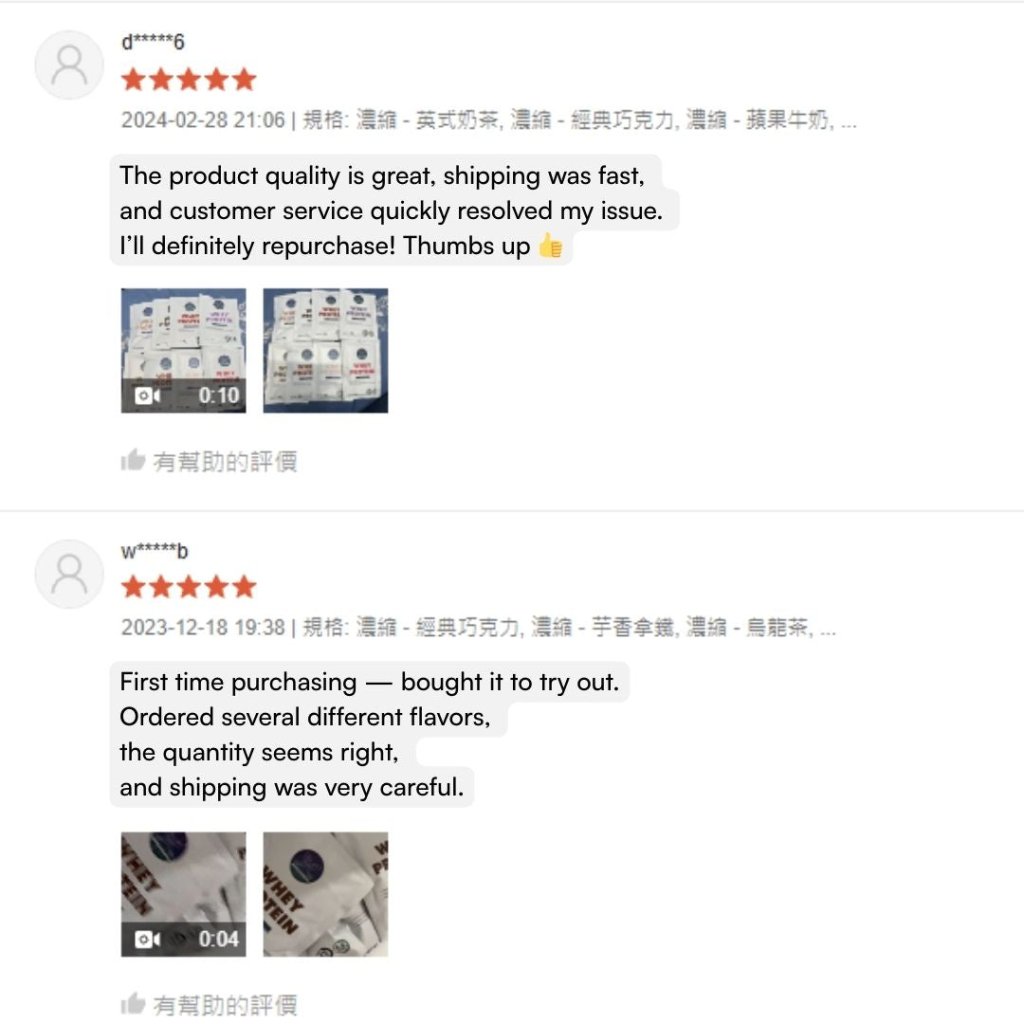Click camera icon on the 0:10 video thumbnail
The image size is (1024, 1024).
tap(146, 395)
